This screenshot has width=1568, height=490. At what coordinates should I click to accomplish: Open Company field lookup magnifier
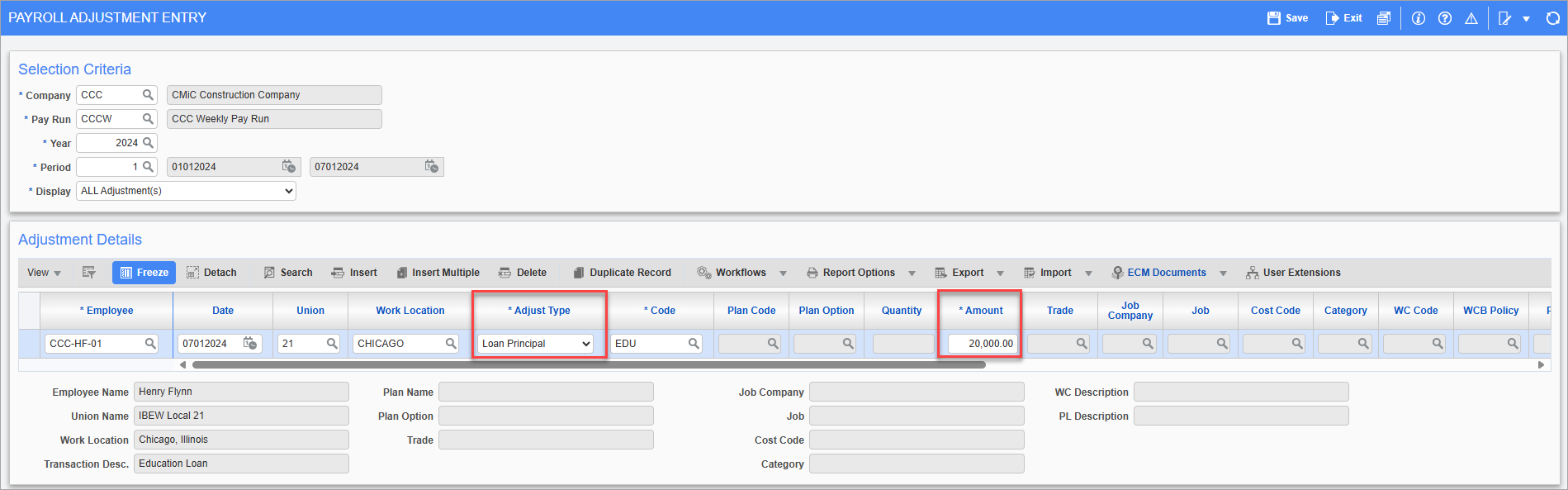click(x=148, y=95)
